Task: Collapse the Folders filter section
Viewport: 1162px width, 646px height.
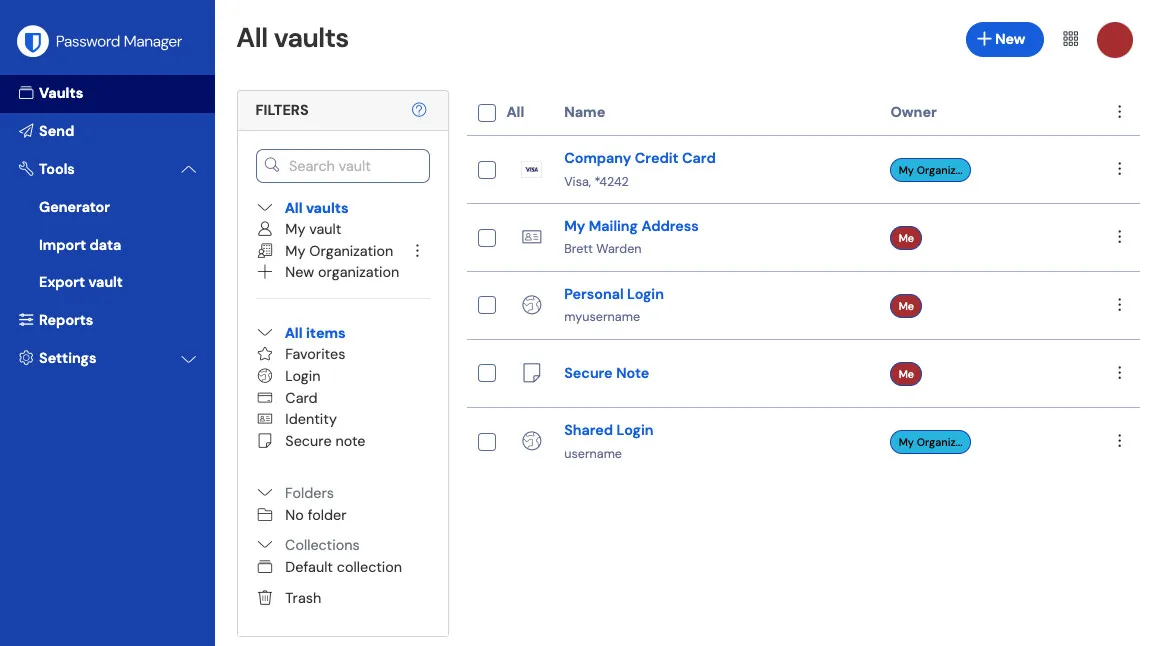Action: (264, 492)
